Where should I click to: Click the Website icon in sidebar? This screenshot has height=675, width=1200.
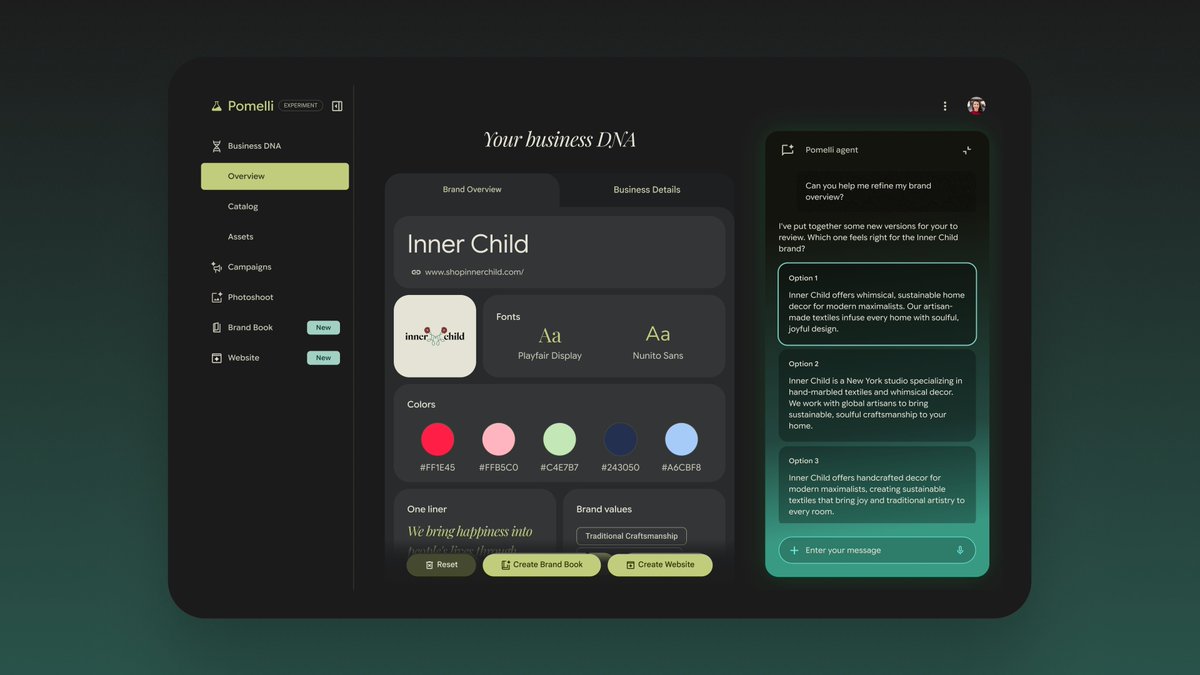216,358
